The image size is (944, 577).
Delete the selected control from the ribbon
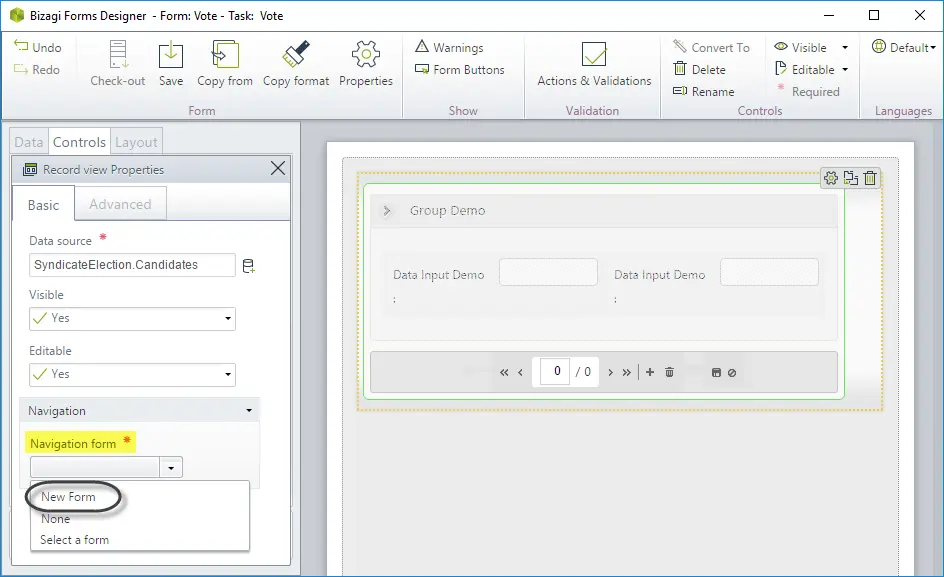(700, 69)
